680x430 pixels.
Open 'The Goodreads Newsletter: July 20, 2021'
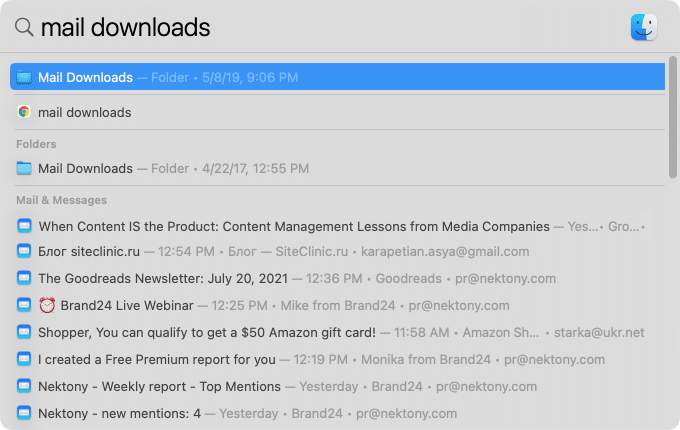pyautogui.click(x=337, y=278)
